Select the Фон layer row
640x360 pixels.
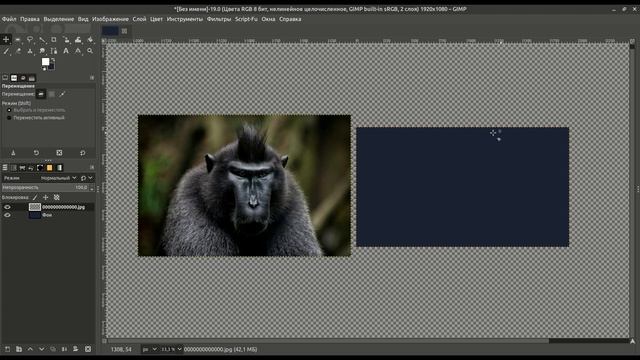(48, 215)
